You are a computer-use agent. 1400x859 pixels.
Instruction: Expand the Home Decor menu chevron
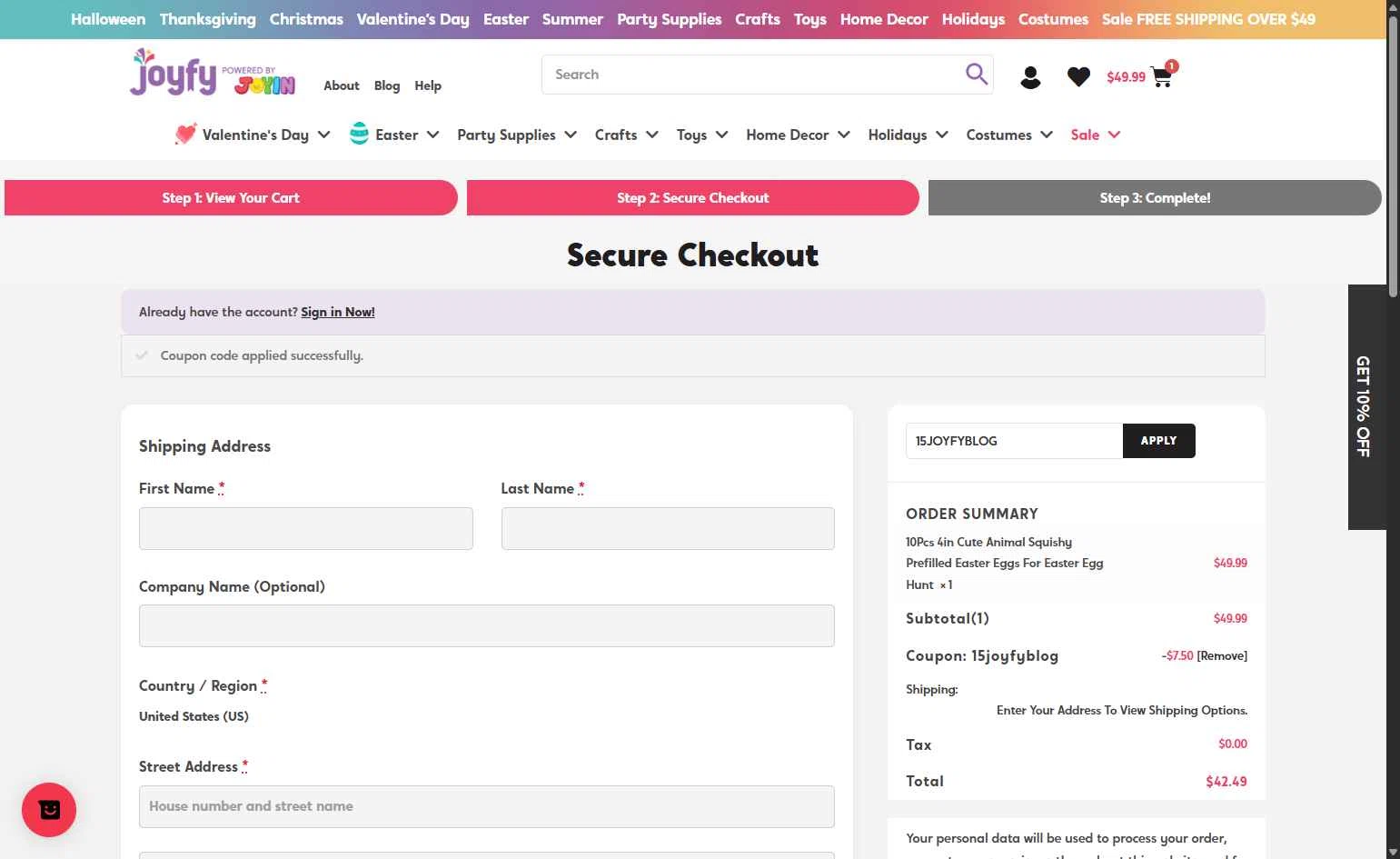click(x=843, y=135)
